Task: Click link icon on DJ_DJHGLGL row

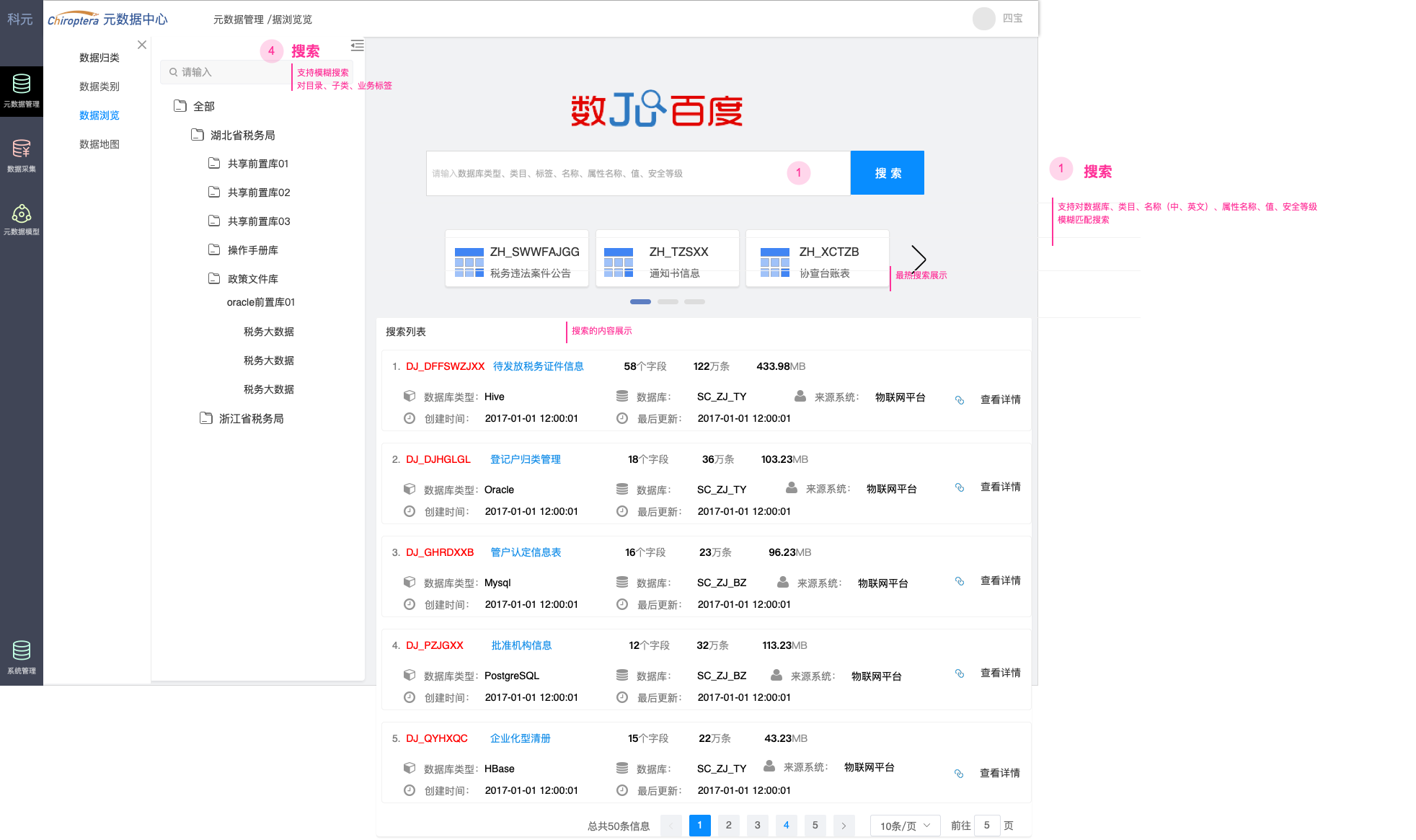Action: click(960, 487)
